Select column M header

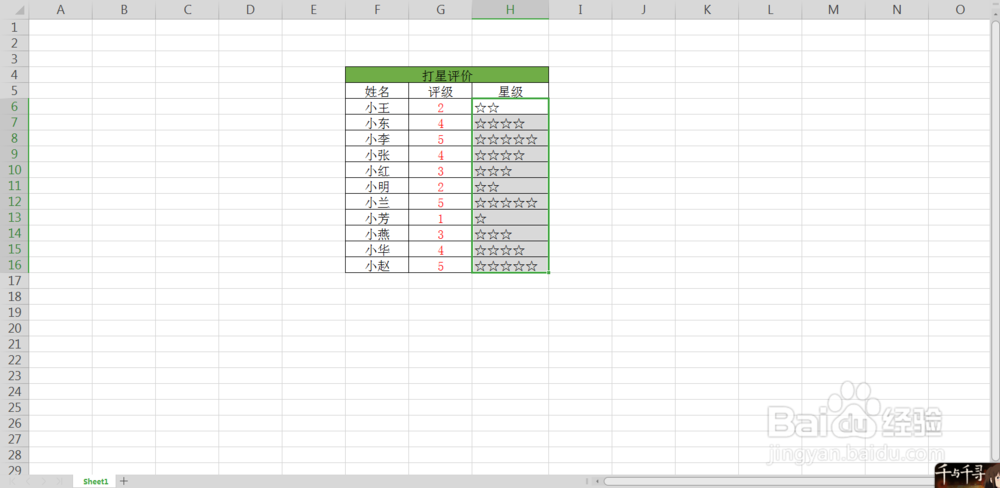[833, 10]
